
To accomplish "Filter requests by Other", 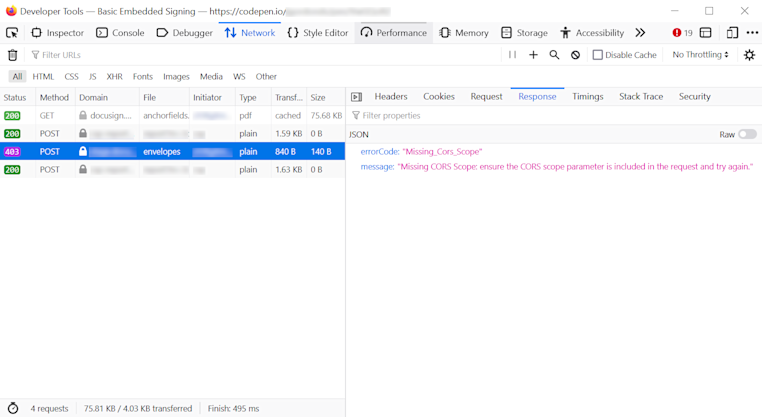I will (266, 76).
